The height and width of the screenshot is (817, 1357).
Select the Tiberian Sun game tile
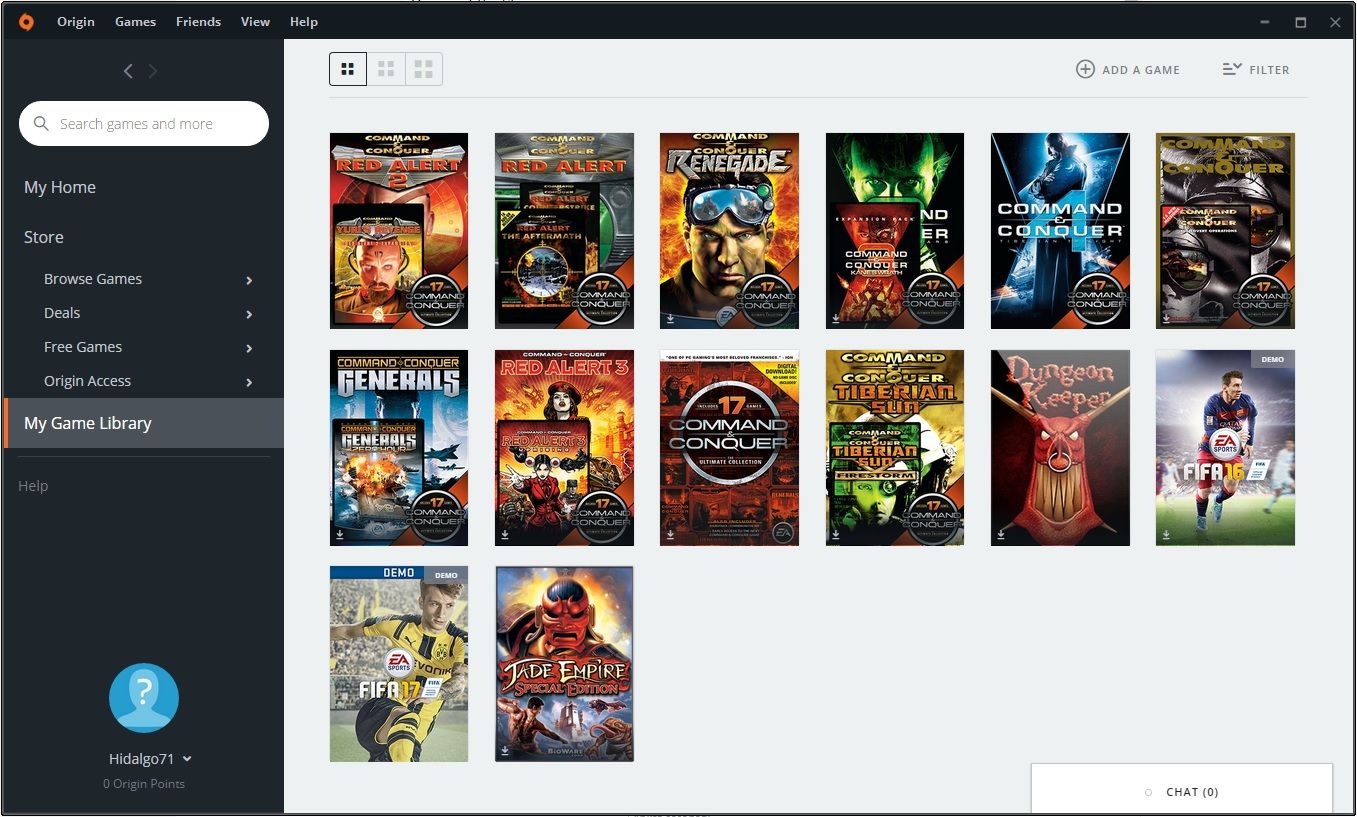tap(895, 448)
